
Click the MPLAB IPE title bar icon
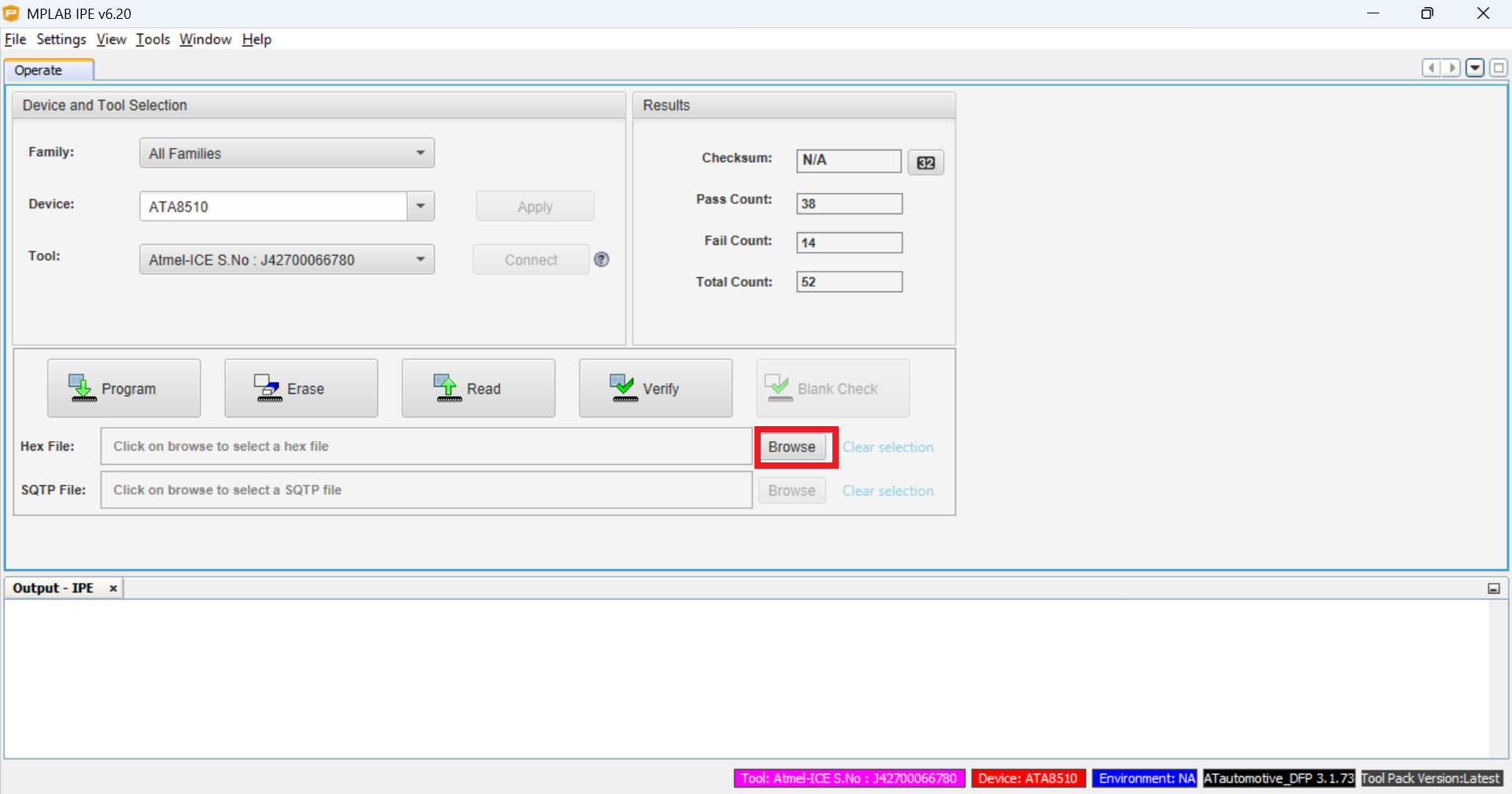coord(11,13)
